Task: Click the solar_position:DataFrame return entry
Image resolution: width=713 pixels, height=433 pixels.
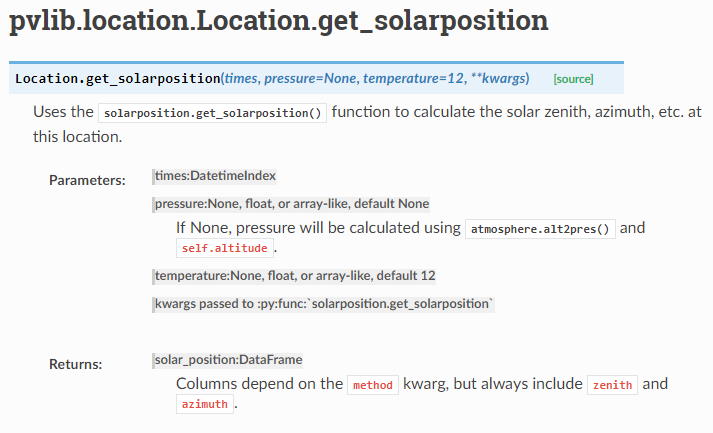Action: (228, 359)
